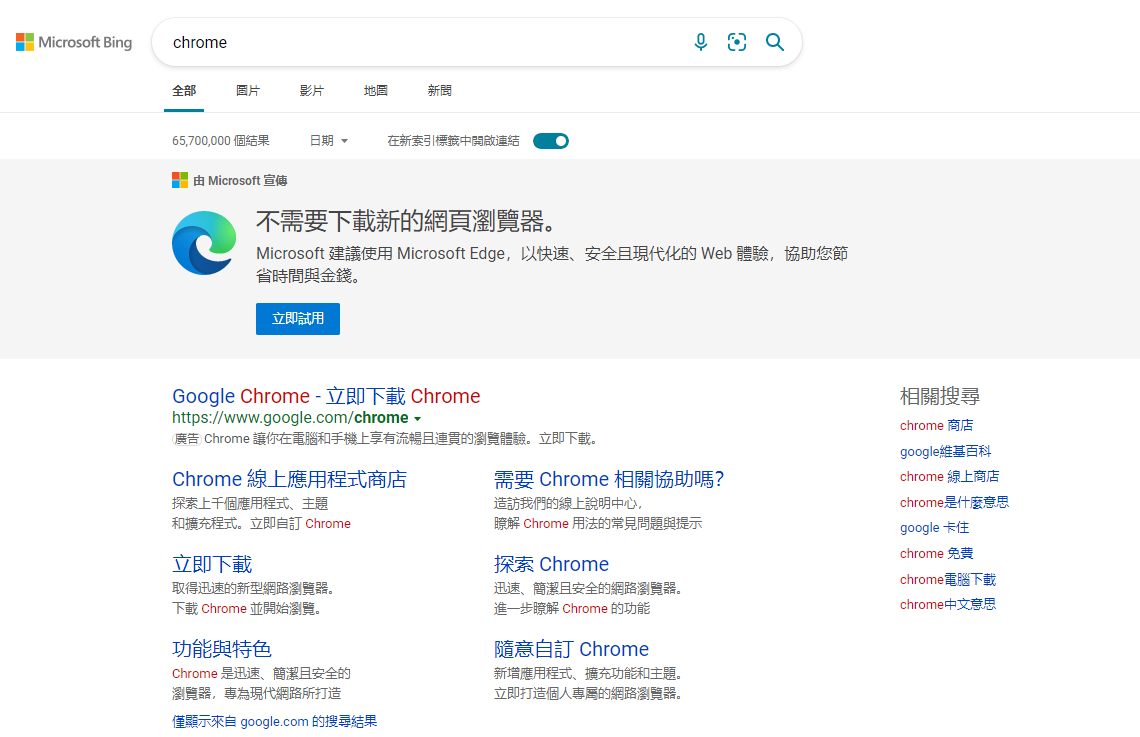Start voice search with microphone icon
Image resolution: width=1140 pixels, height=737 pixels.
[700, 42]
